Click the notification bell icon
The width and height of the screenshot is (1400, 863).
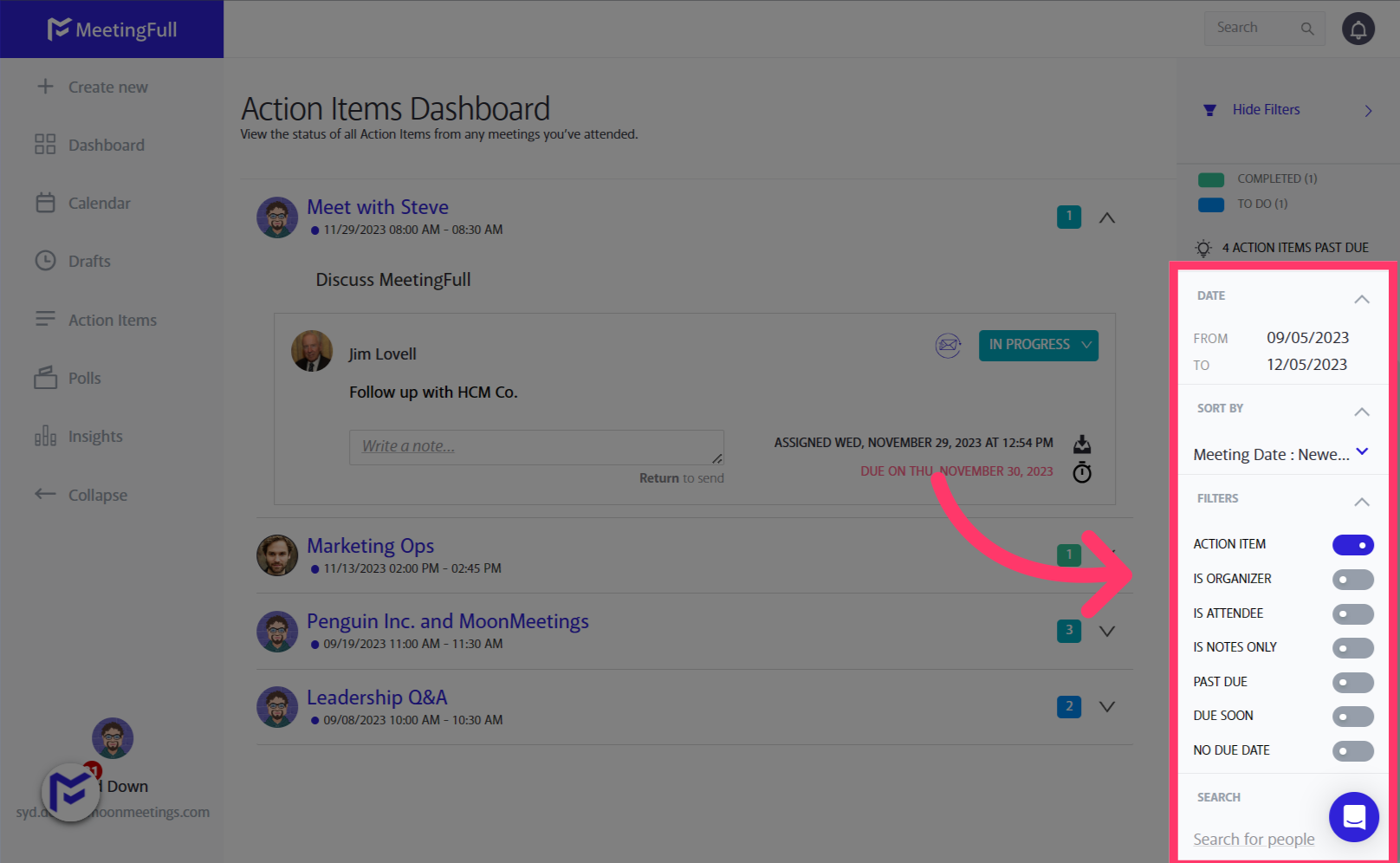[1358, 29]
